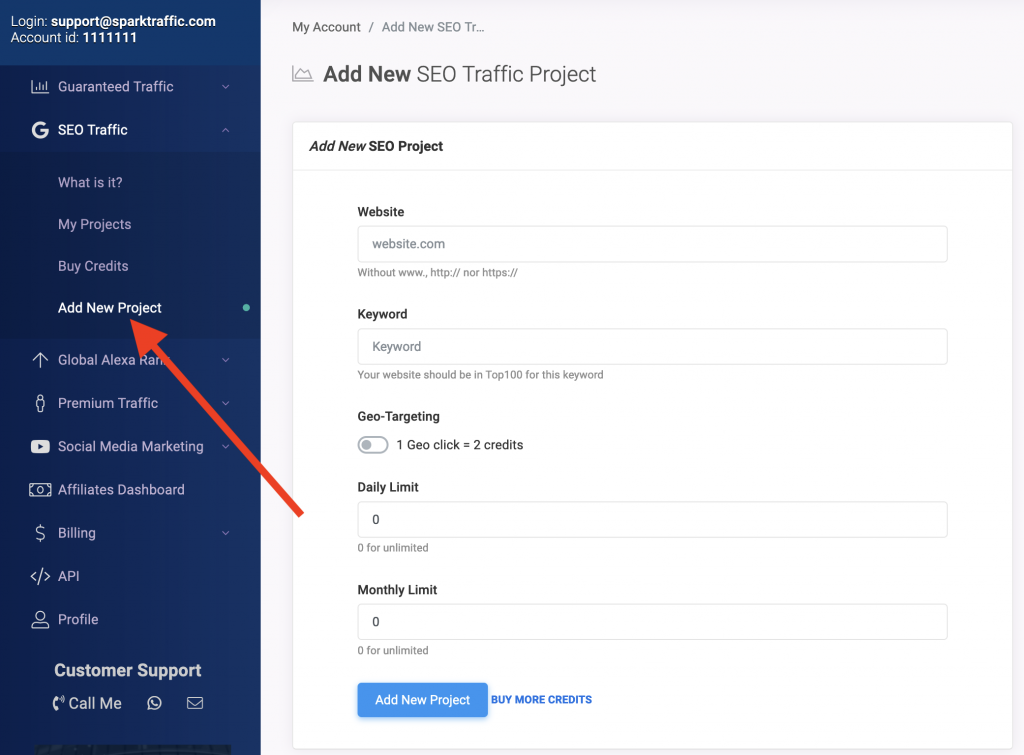1024x755 pixels.
Task: Select Add New Project sidebar item
Action: [110, 308]
